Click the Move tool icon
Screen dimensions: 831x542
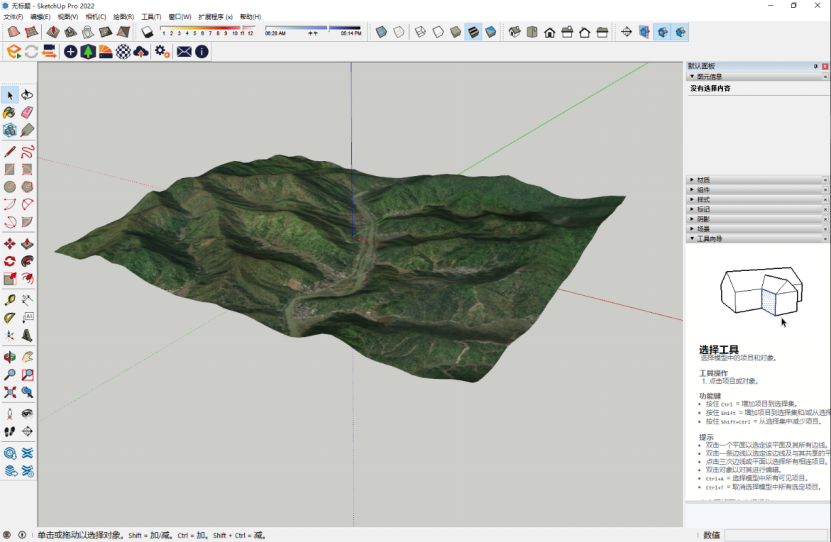click(10, 243)
